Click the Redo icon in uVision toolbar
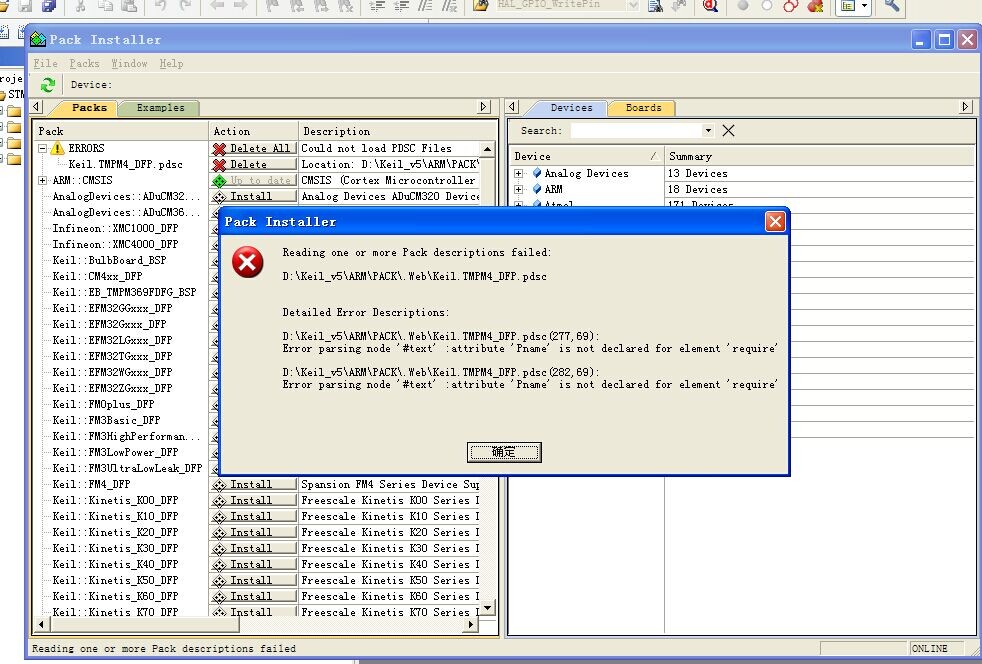This screenshot has width=982, height=664. click(185, 6)
